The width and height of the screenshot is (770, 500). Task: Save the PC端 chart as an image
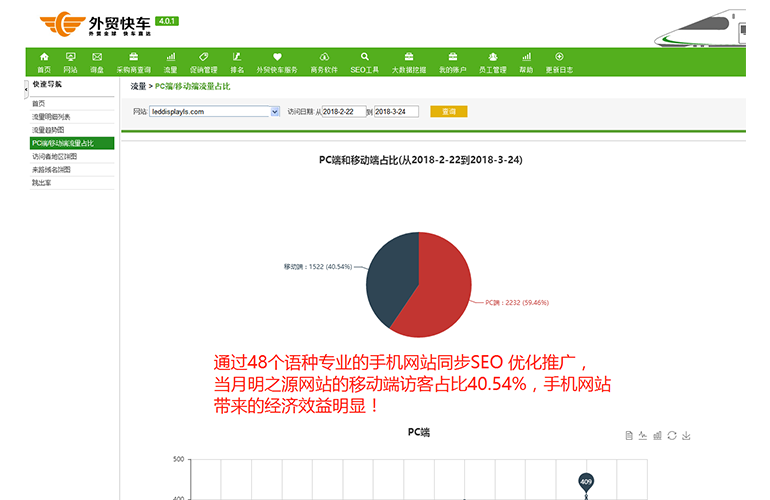(686, 435)
